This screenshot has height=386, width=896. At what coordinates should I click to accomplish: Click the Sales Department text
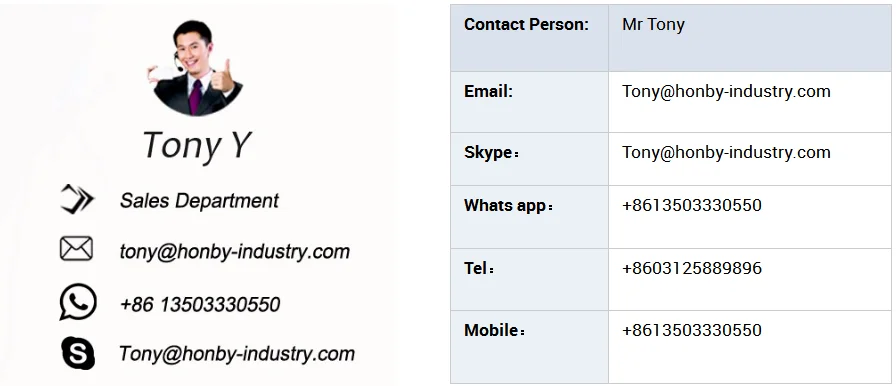point(199,200)
